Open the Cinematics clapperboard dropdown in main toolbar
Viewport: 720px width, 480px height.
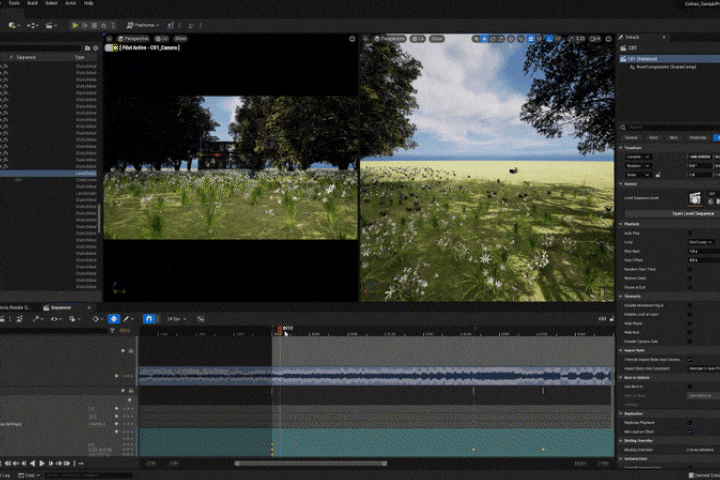[51, 26]
